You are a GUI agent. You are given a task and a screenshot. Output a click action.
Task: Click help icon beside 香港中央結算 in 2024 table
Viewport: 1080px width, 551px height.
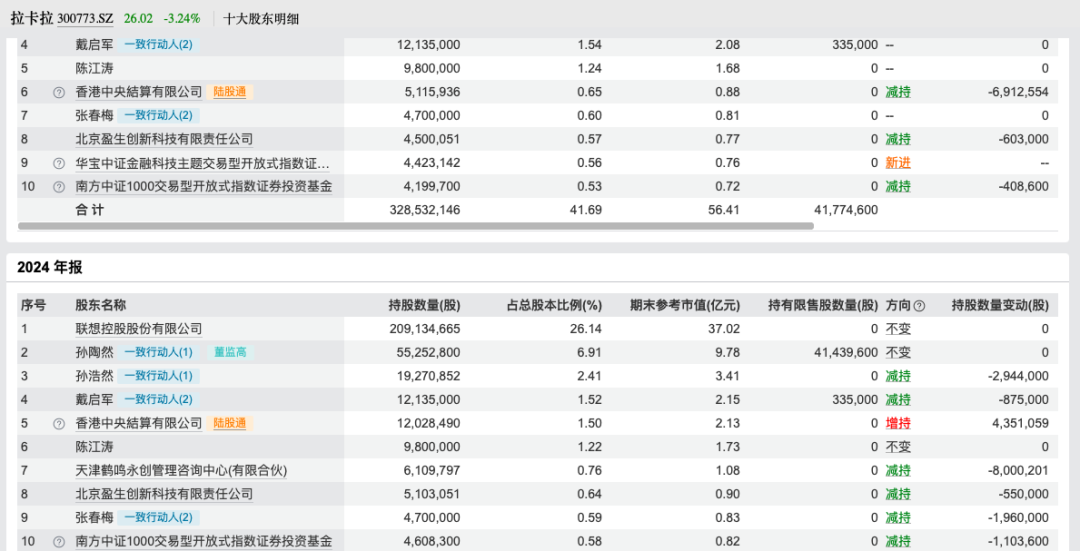pyautogui.click(x=59, y=424)
